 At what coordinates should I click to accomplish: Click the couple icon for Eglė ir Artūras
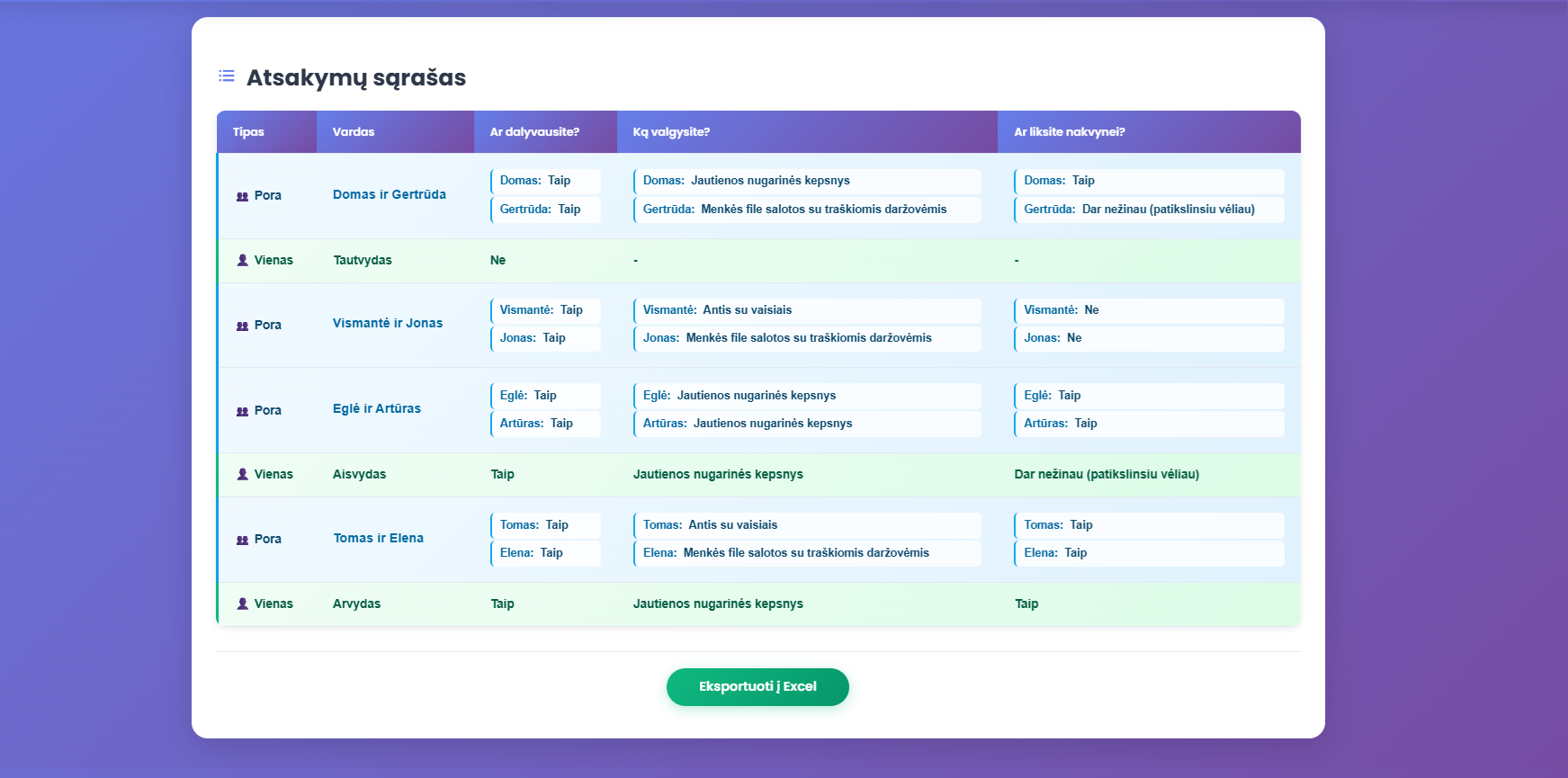[242, 411]
